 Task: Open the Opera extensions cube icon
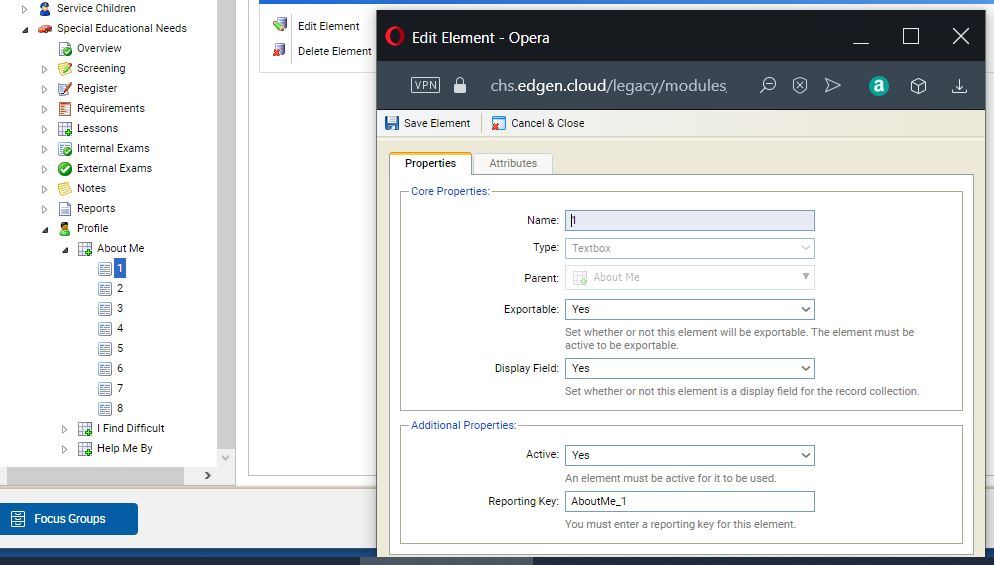click(x=918, y=86)
